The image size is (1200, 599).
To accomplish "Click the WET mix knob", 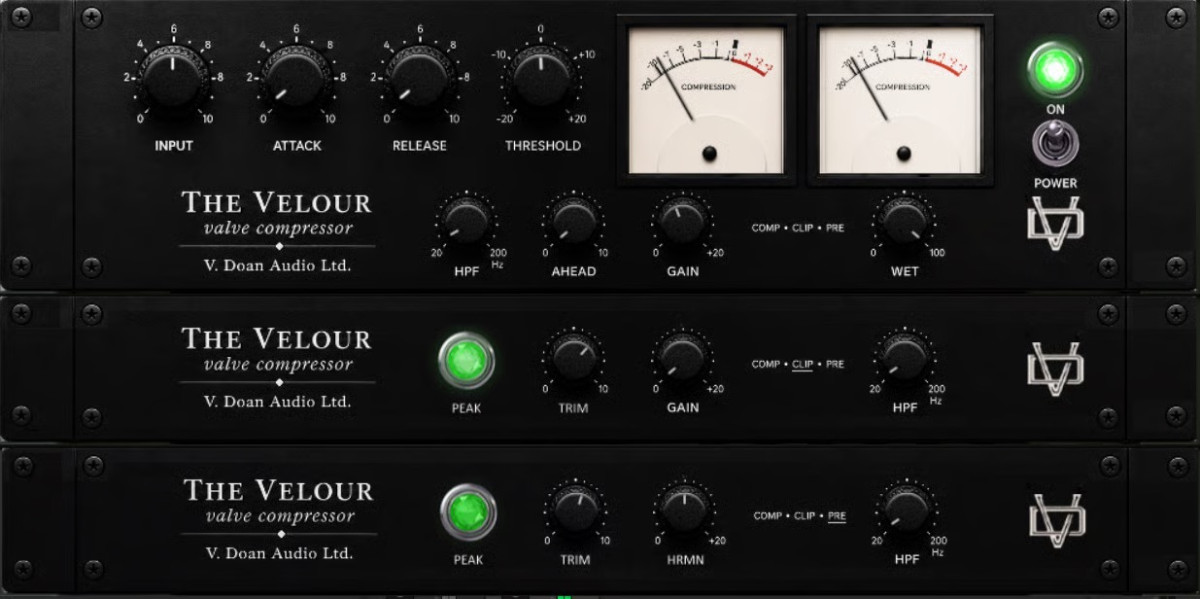I will tap(904, 221).
